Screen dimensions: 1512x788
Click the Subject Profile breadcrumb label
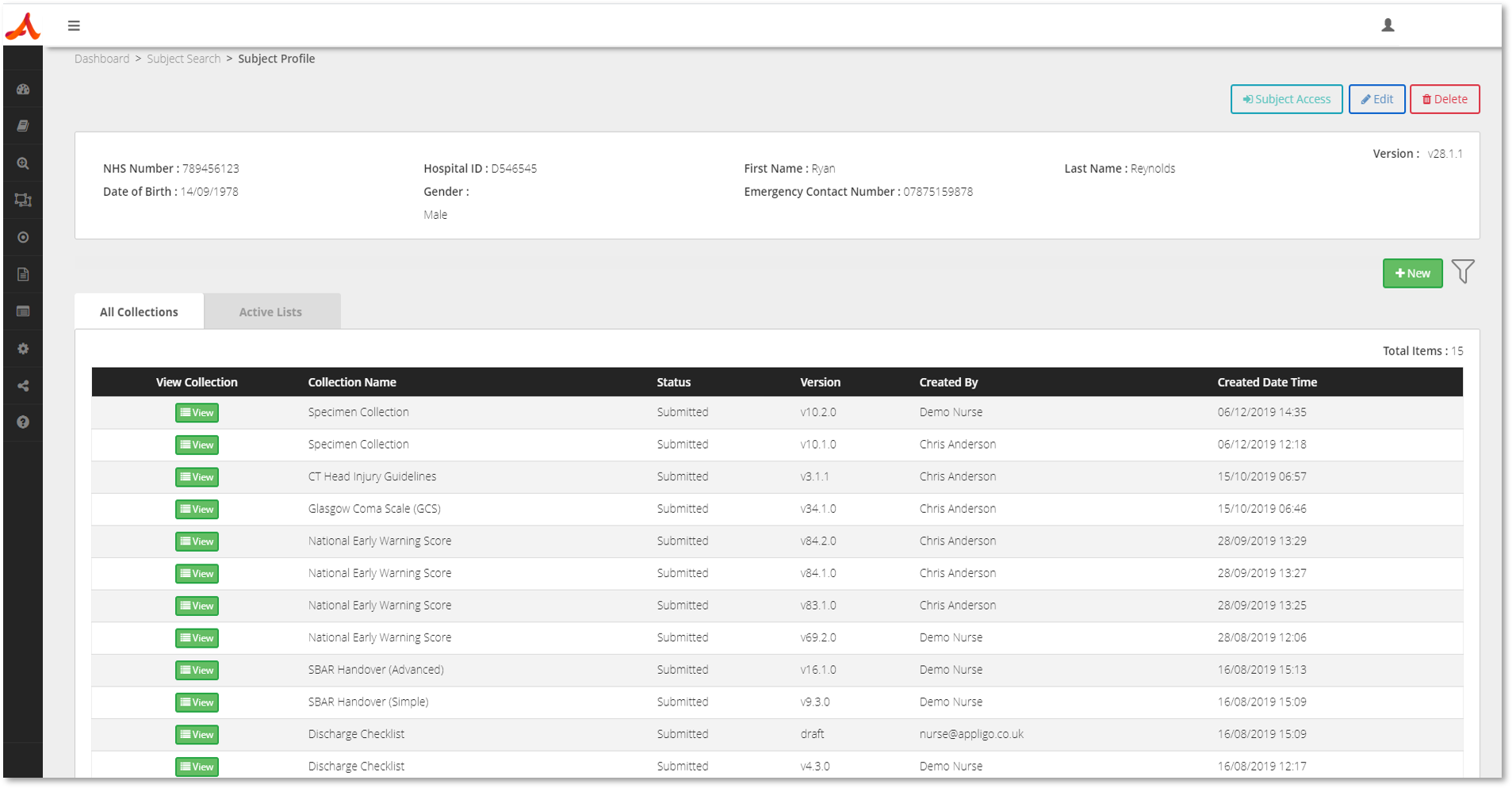coord(277,59)
